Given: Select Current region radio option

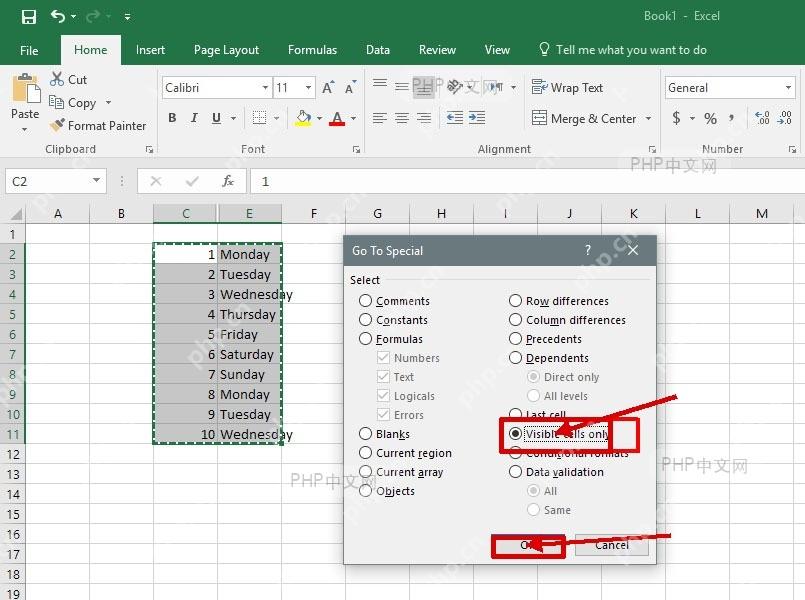Looking at the screenshot, I should [365, 453].
